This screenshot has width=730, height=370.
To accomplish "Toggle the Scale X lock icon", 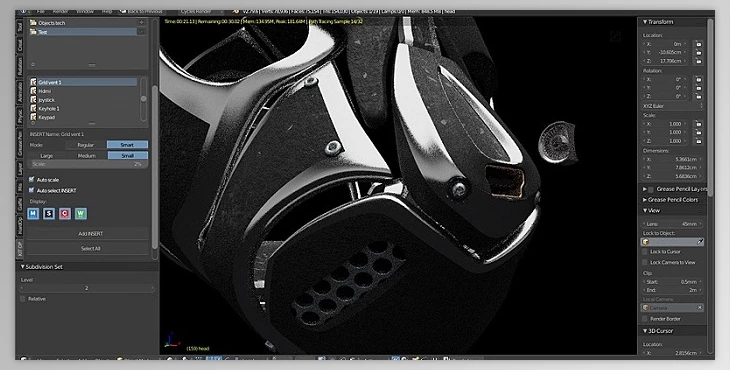I will [x=697, y=124].
